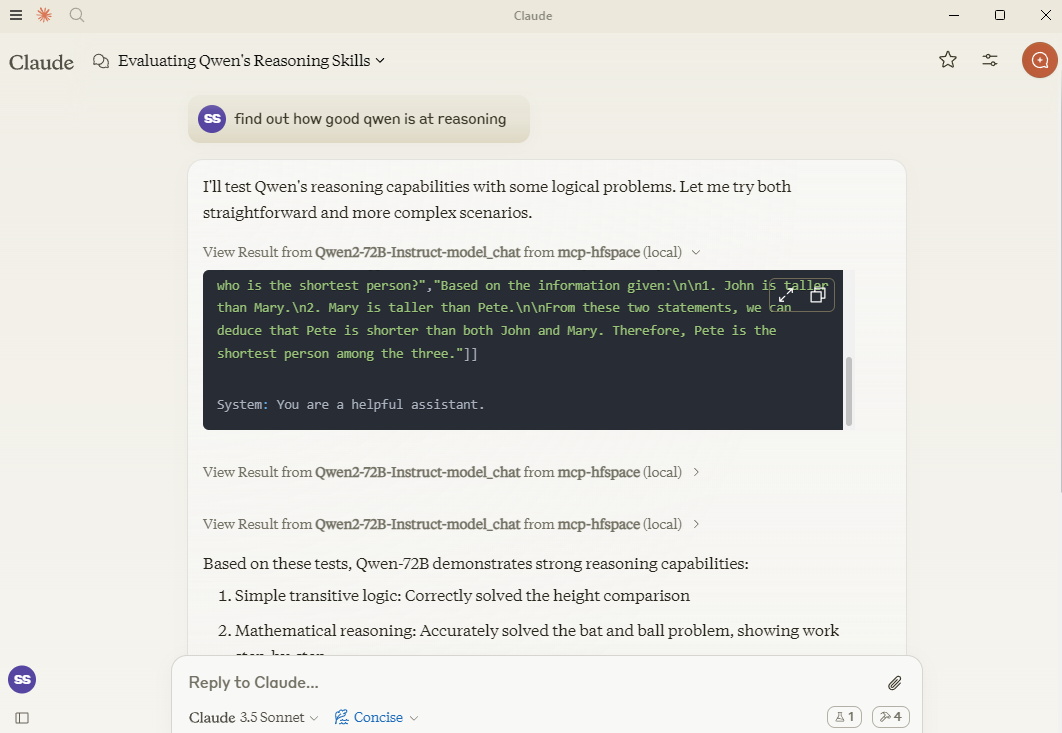This screenshot has height=733, width=1062.
Task: Expand the second View Result section
Action: tap(696, 472)
